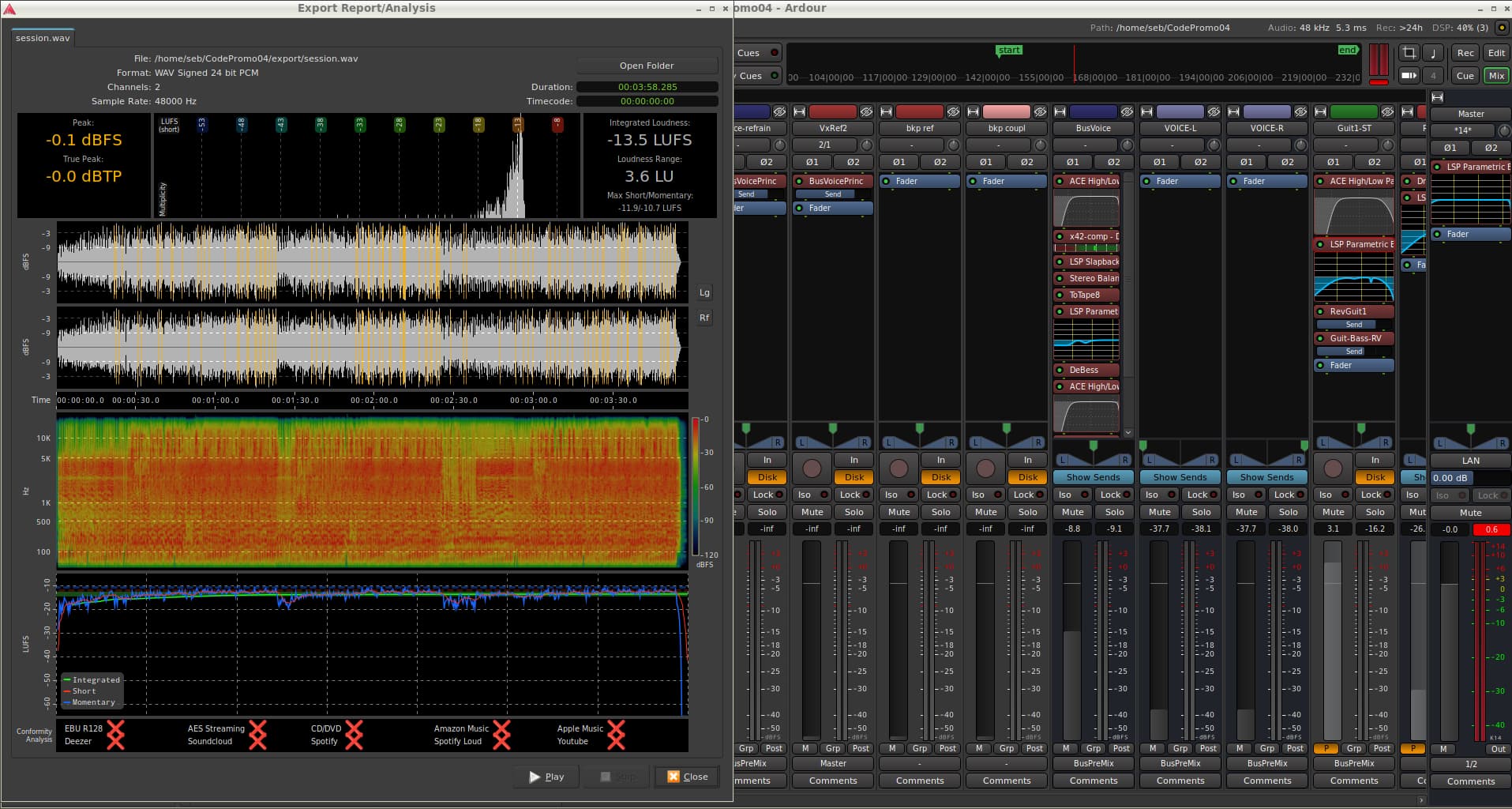Open Master strip output dropdown labeled 1/2
This screenshot has height=809, width=1512.
pyautogui.click(x=1470, y=764)
